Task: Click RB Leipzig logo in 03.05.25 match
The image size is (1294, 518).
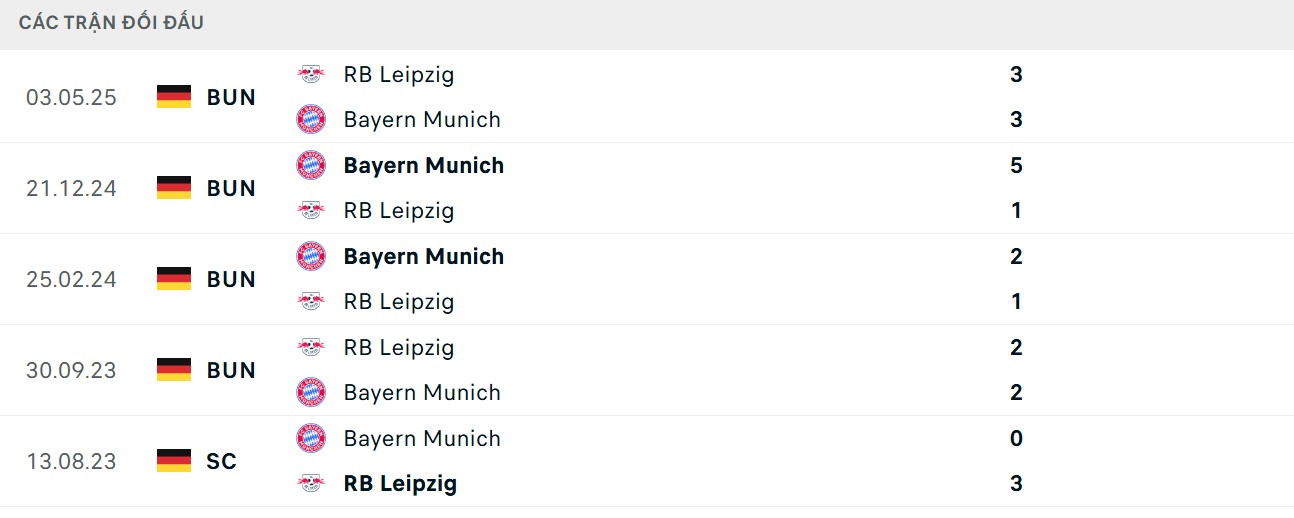Action: click(311, 74)
